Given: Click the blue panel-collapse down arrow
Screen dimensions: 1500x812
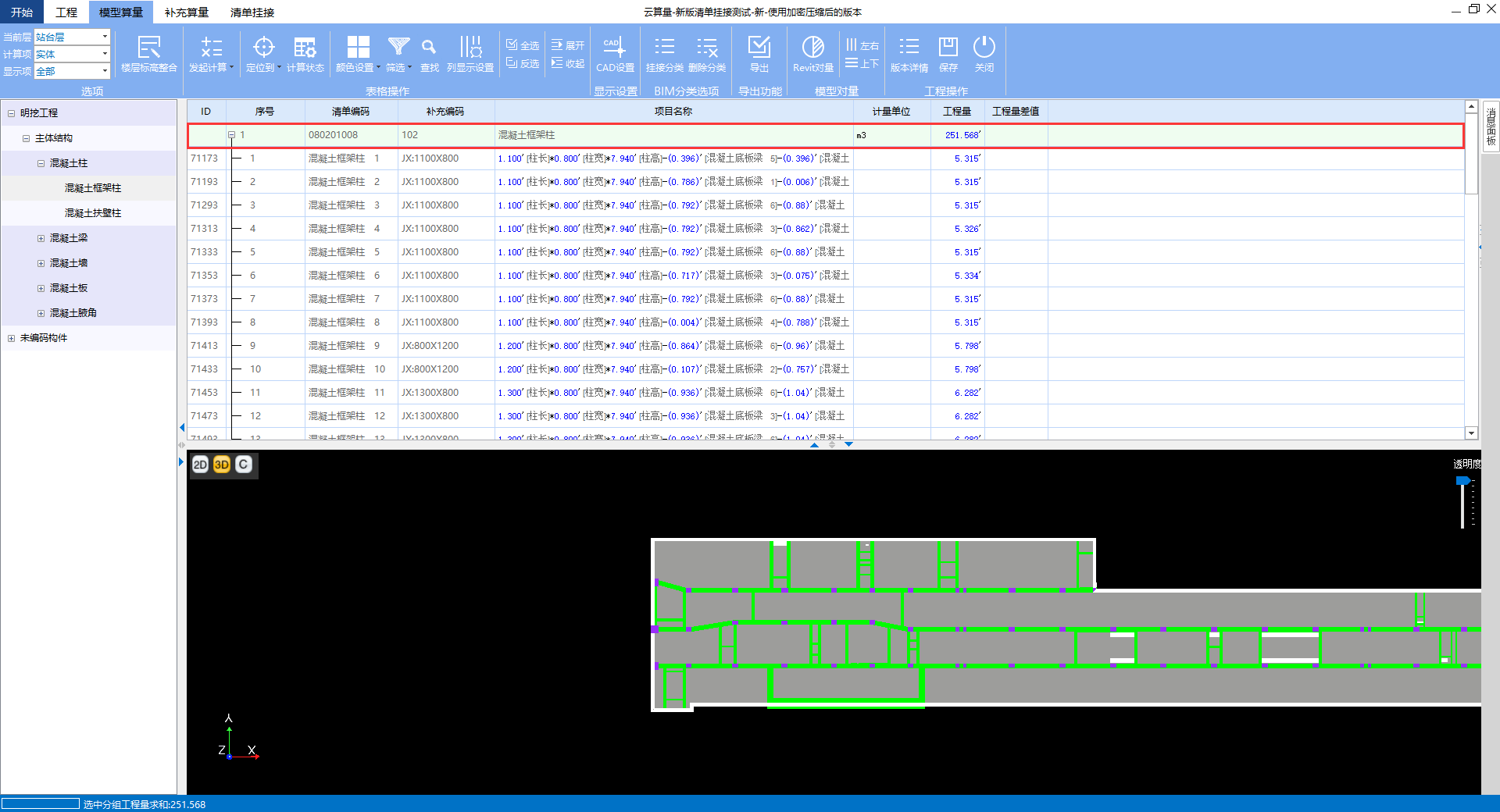Looking at the screenshot, I should pos(848,444).
